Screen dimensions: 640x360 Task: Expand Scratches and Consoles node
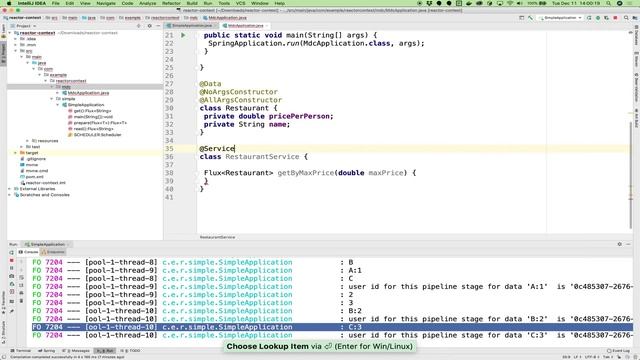click(x=10, y=195)
